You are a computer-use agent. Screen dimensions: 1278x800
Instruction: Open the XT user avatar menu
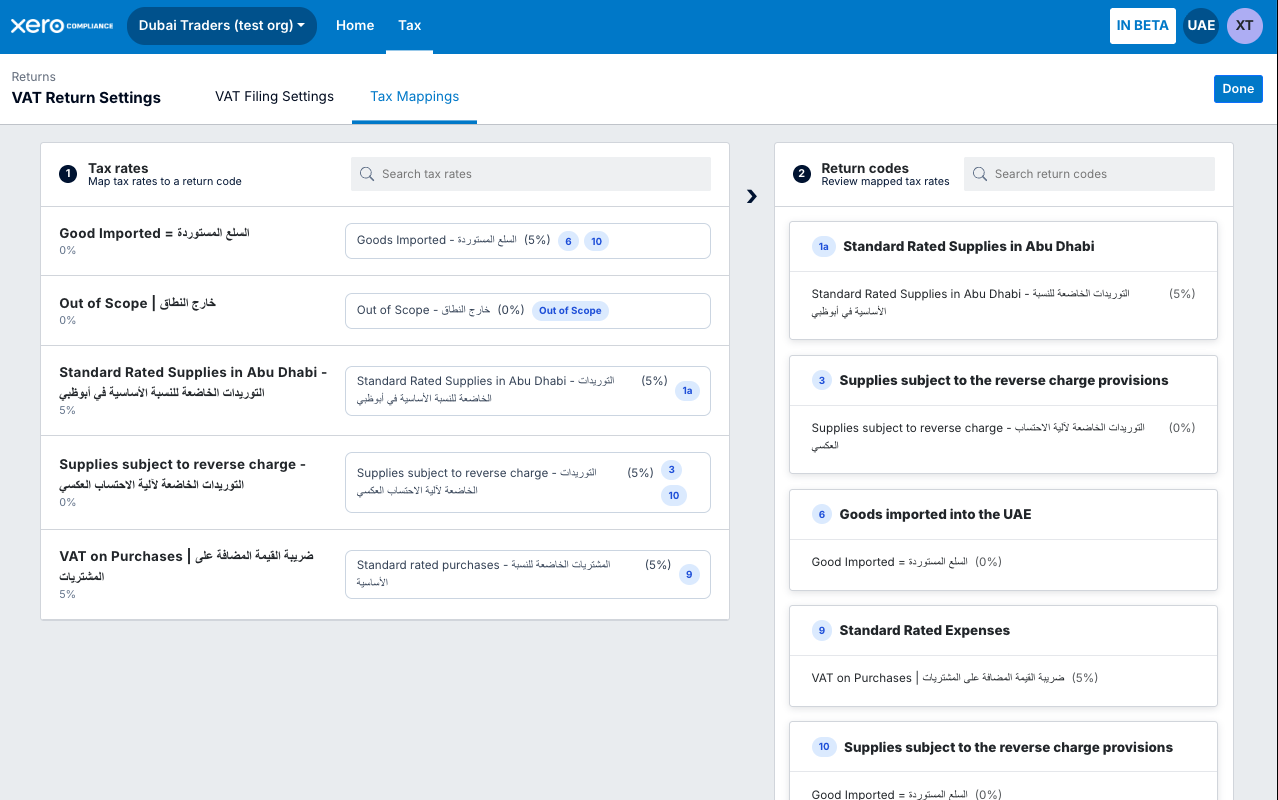[x=1245, y=26]
